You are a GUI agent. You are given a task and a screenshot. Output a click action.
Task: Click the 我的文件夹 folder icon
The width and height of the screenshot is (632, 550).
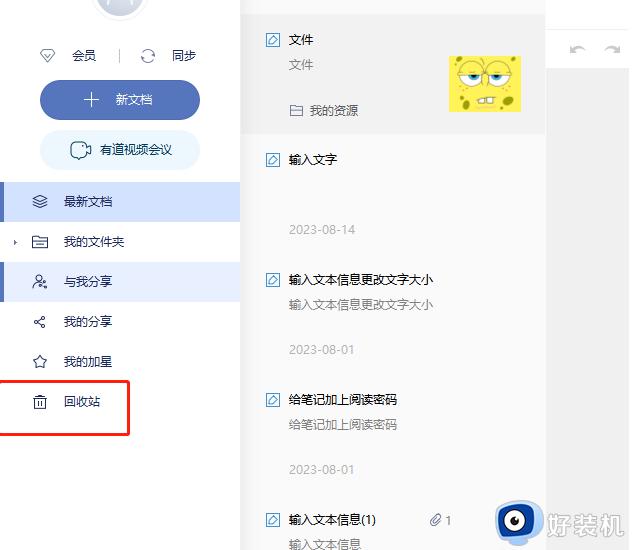(40, 242)
